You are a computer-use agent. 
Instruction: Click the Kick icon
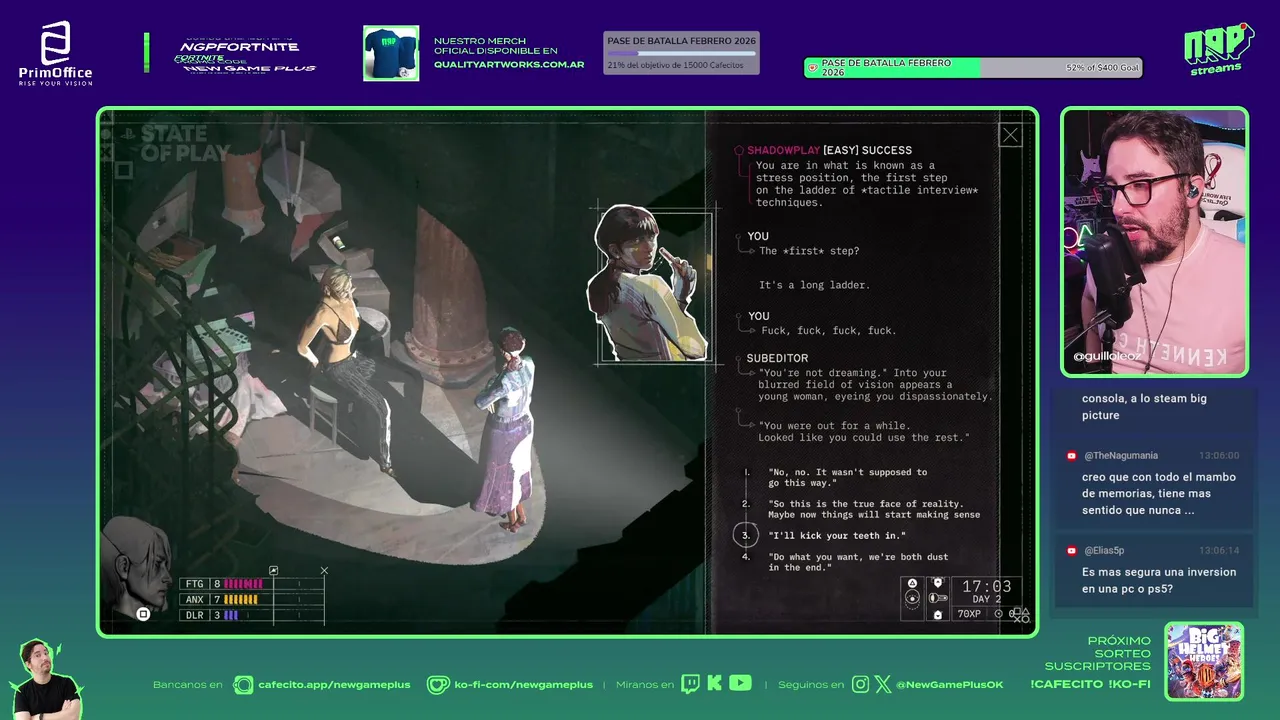714,684
